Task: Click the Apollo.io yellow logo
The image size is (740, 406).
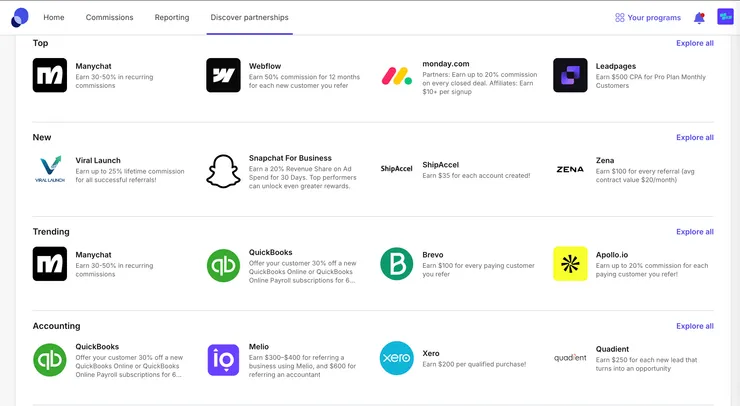Action: tap(570, 264)
